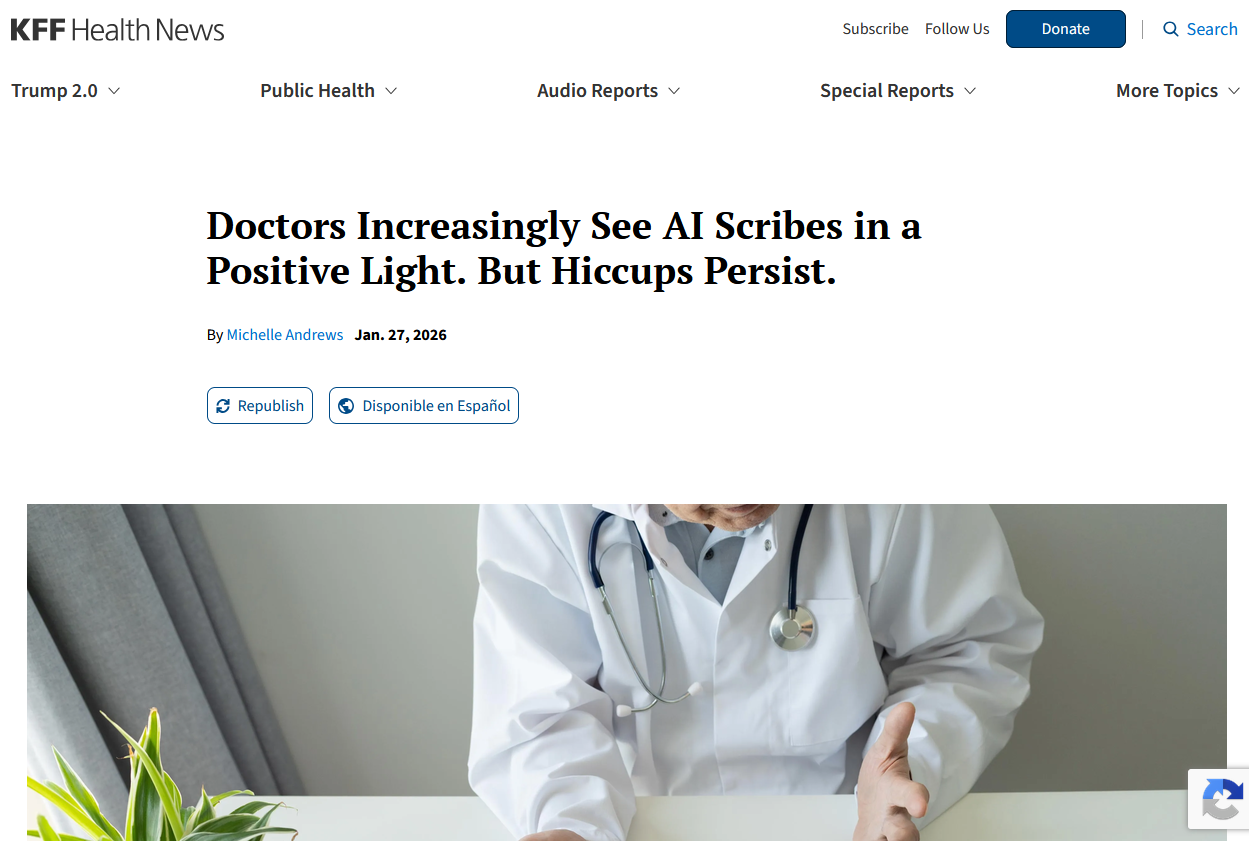The image size is (1249, 841).
Task: Open the Special Reports menu
Action: pyautogui.click(x=887, y=91)
